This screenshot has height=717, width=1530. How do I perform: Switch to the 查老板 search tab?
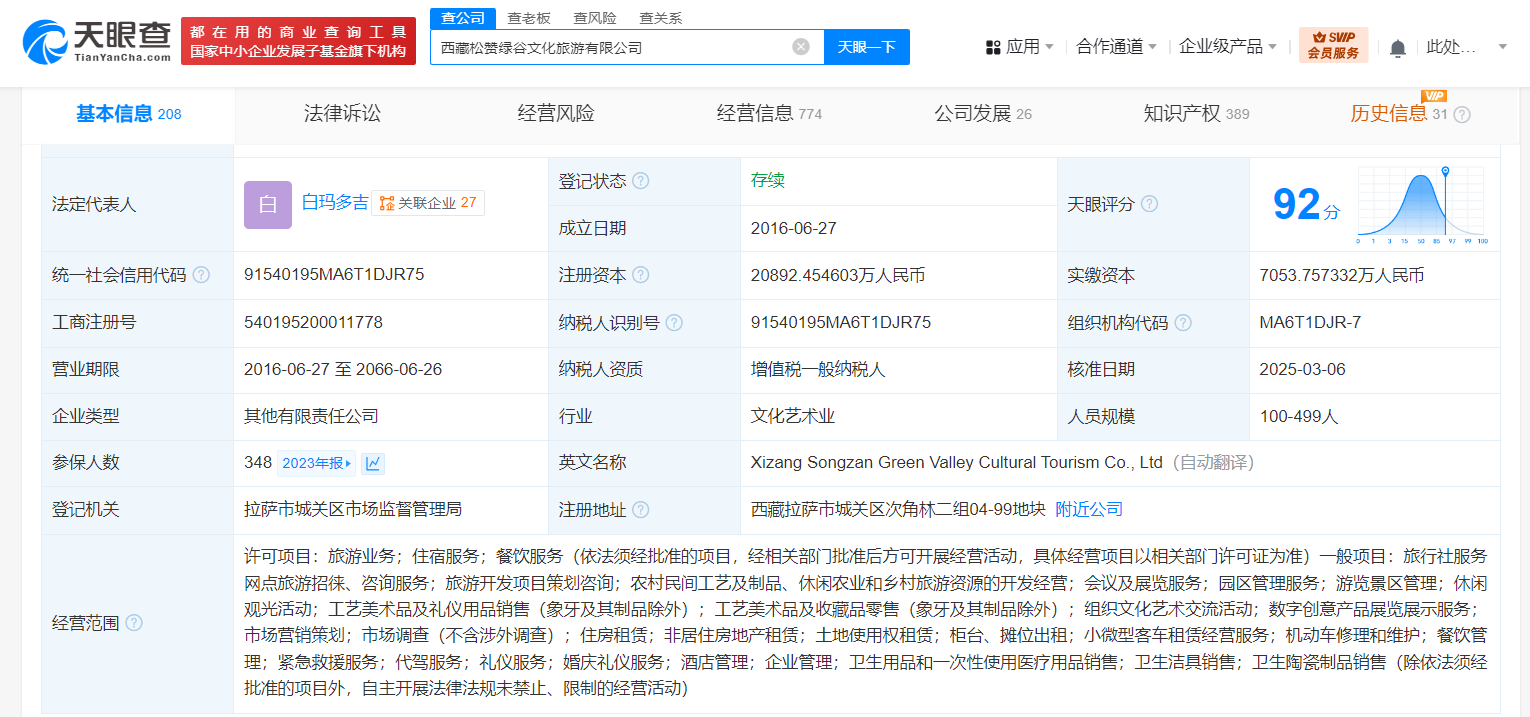529,18
